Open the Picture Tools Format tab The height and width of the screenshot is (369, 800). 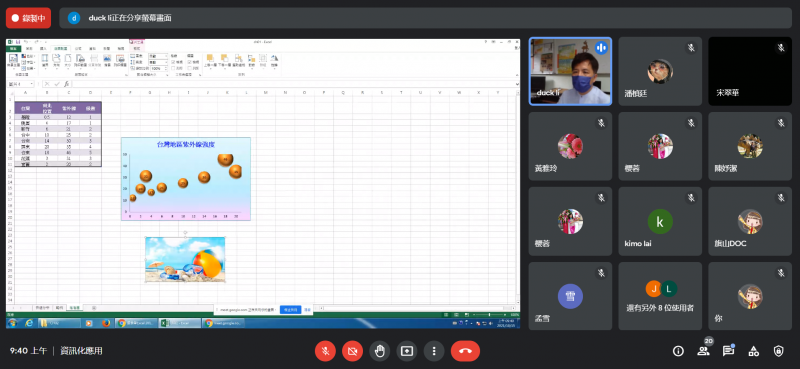pos(137,48)
